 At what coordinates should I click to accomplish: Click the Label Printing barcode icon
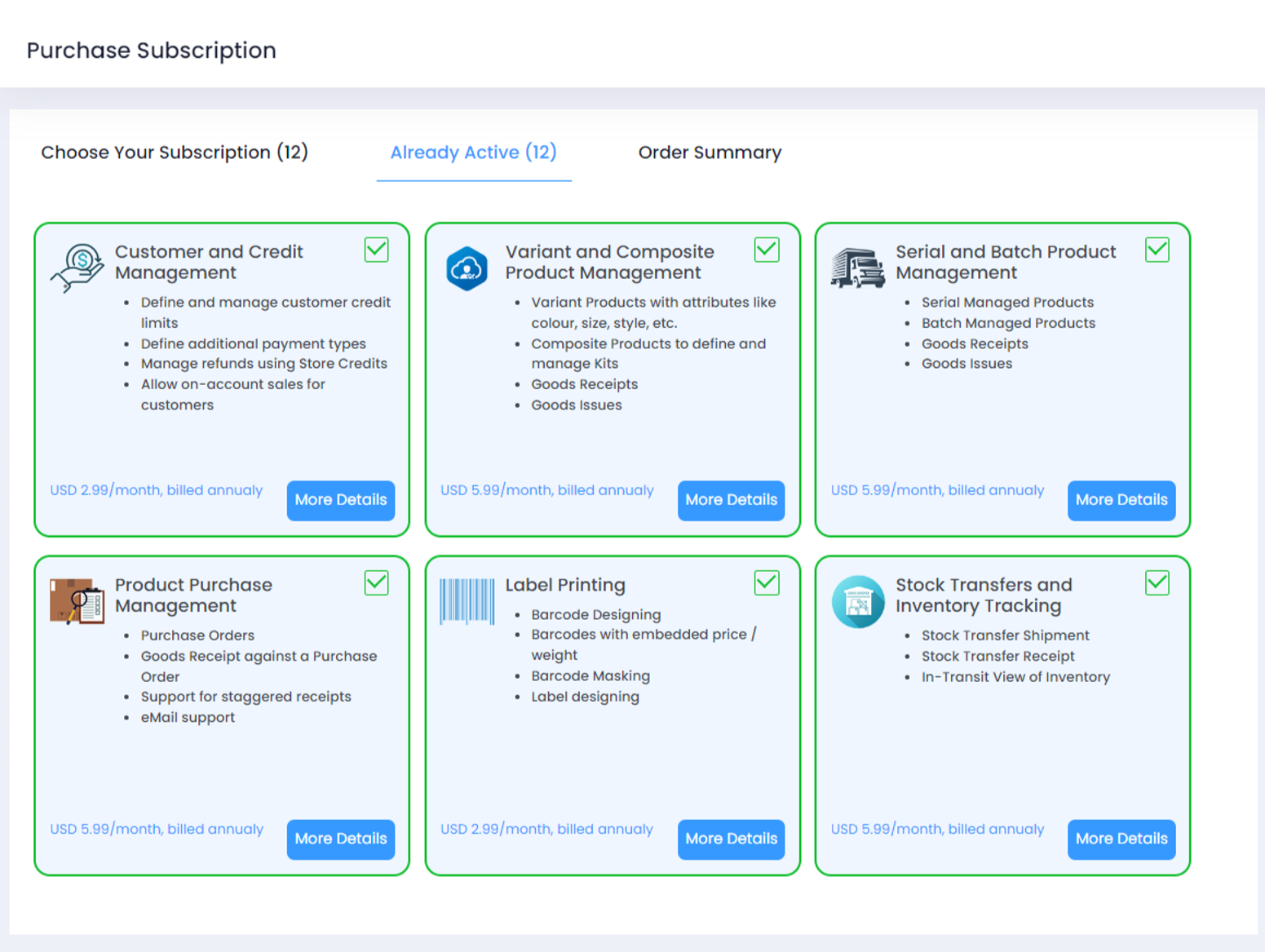pos(467,601)
